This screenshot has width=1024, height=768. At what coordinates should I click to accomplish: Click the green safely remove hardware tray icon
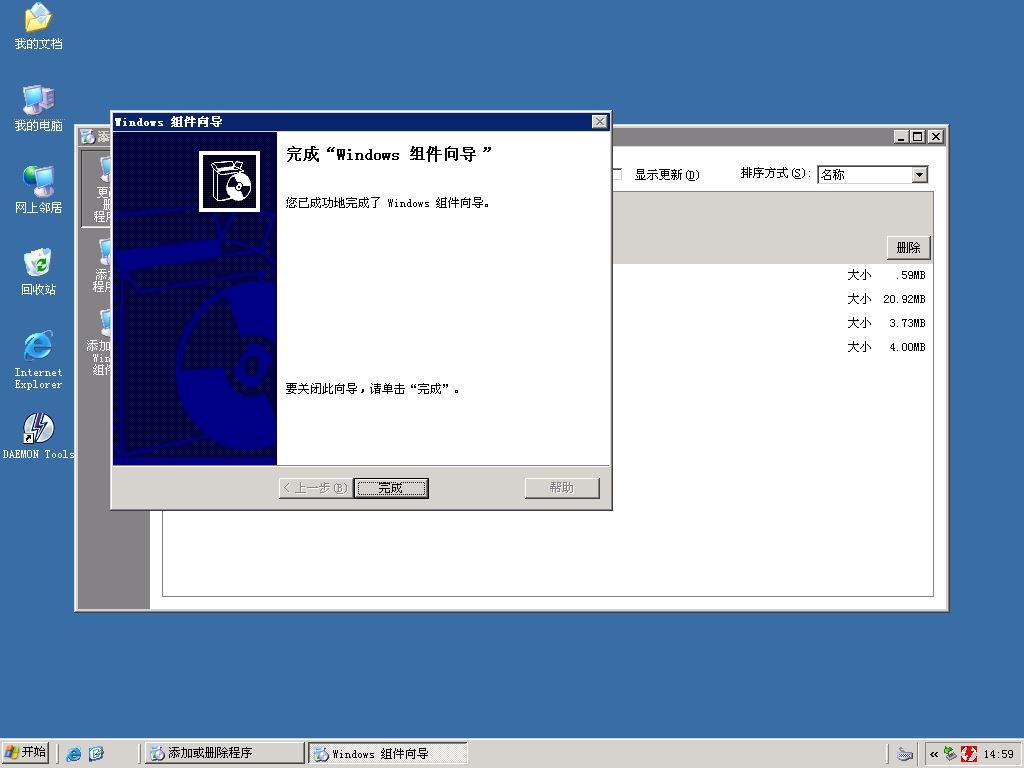tap(950, 754)
